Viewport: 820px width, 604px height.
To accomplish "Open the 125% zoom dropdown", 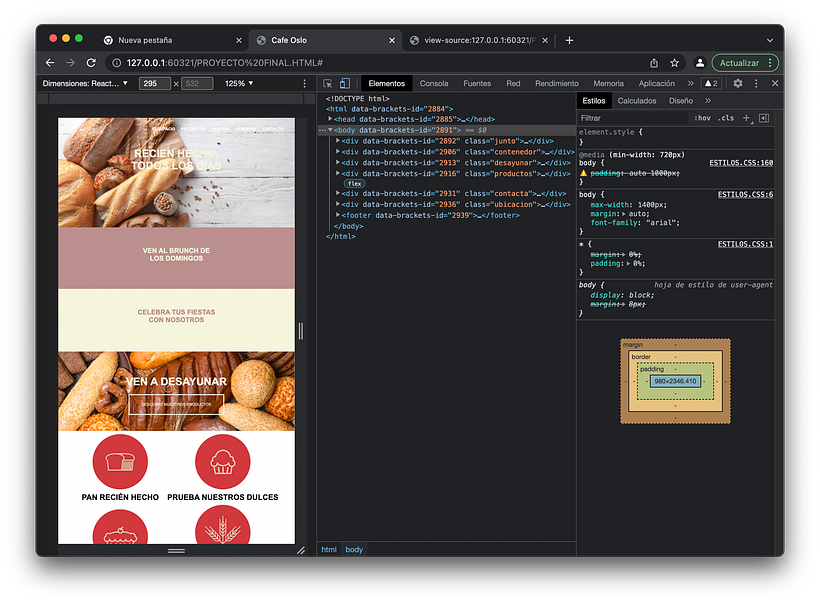I will tap(238, 83).
